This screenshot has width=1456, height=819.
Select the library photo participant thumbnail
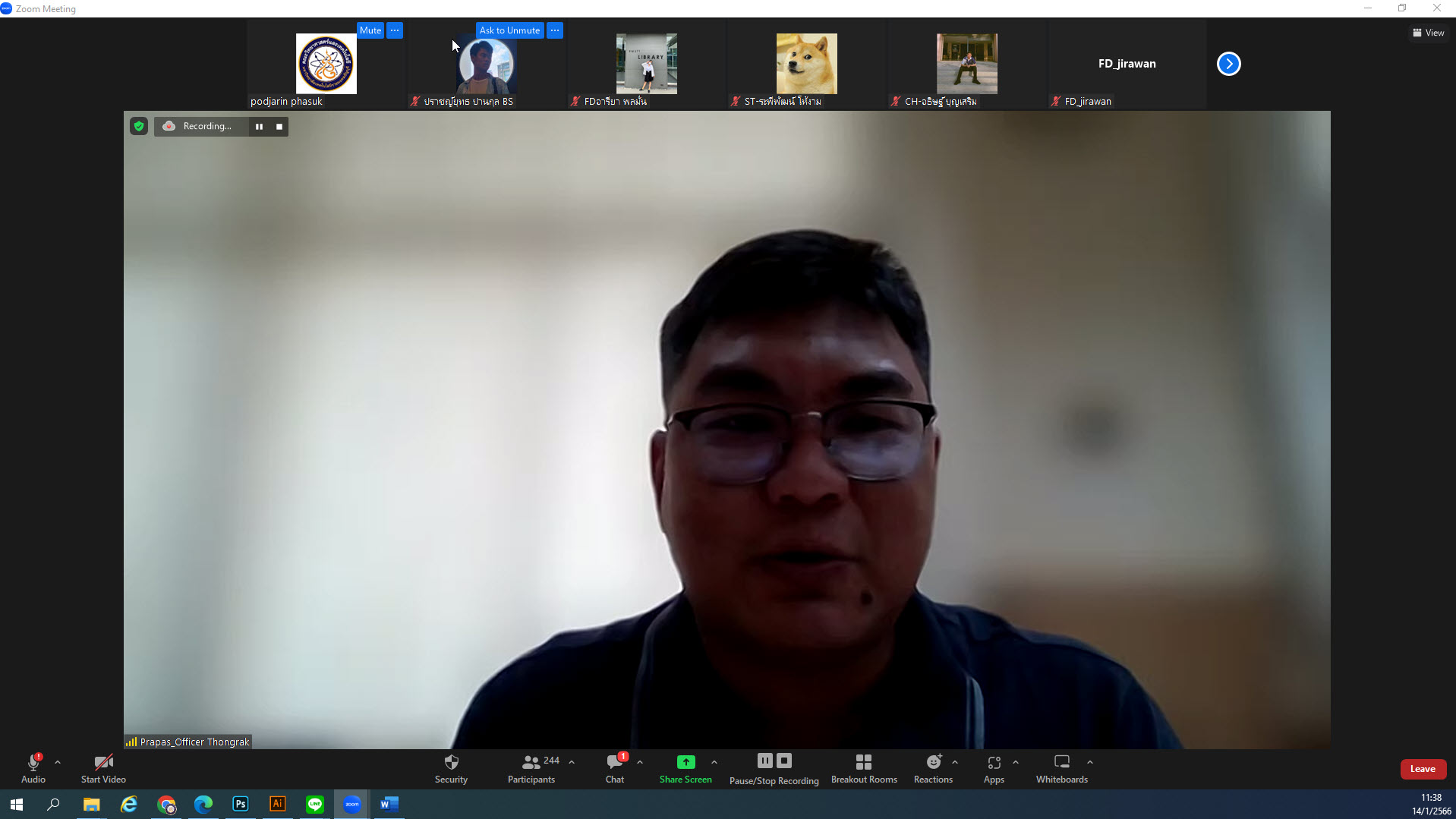pyautogui.click(x=646, y=64)
